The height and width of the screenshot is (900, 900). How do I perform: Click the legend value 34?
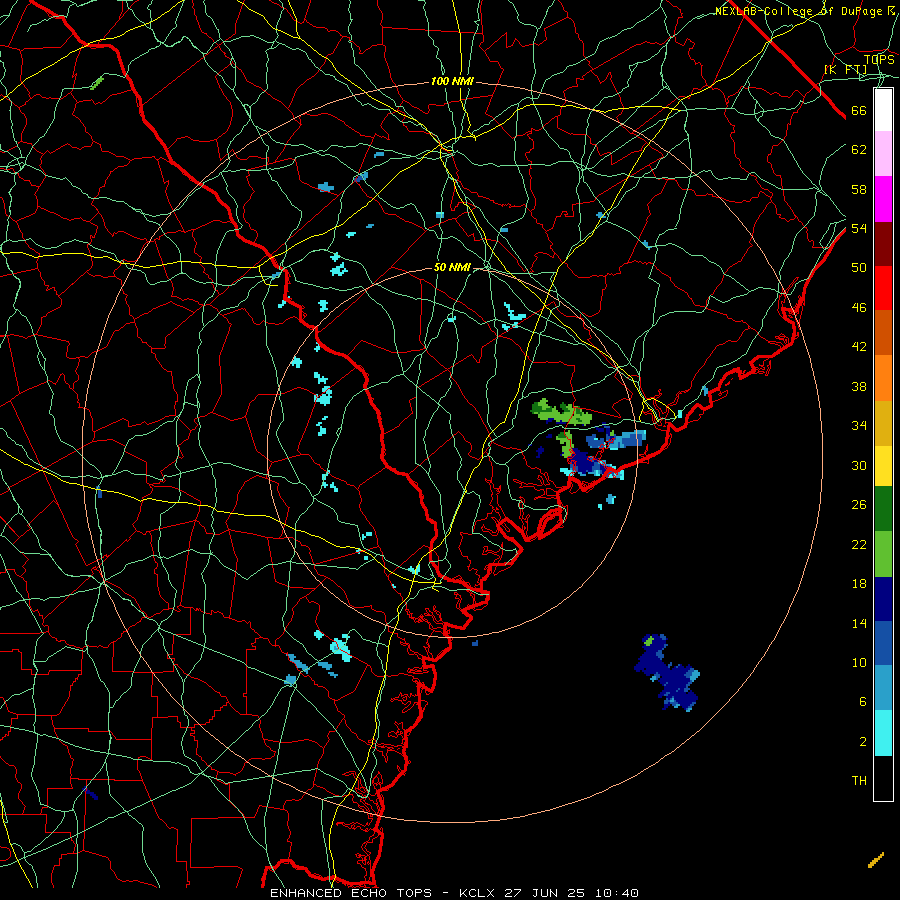coord(859,426)
